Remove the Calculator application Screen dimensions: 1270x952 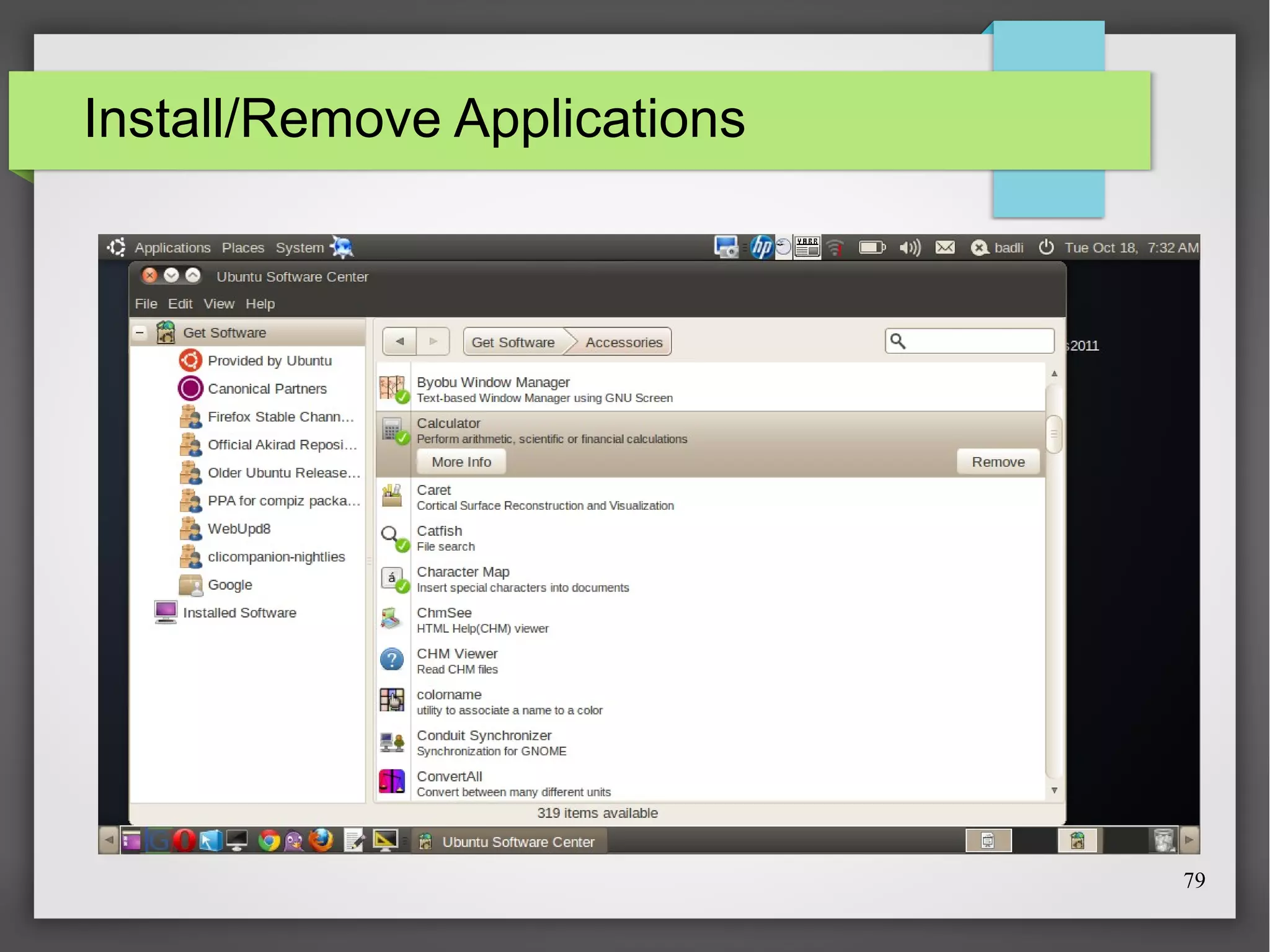(x=998, y=462)
